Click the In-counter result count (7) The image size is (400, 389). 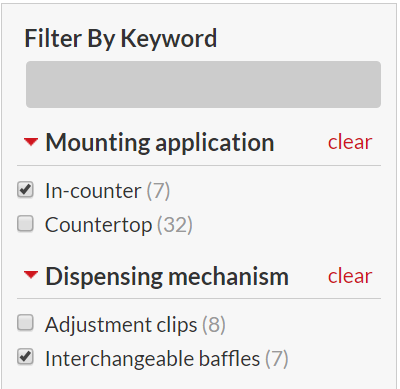[x=159, y=191]
